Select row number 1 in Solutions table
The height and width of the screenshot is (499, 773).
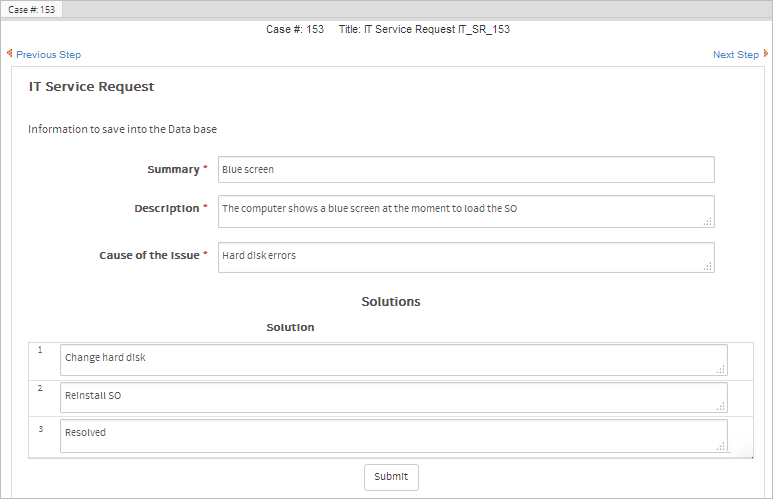point(41,350)
